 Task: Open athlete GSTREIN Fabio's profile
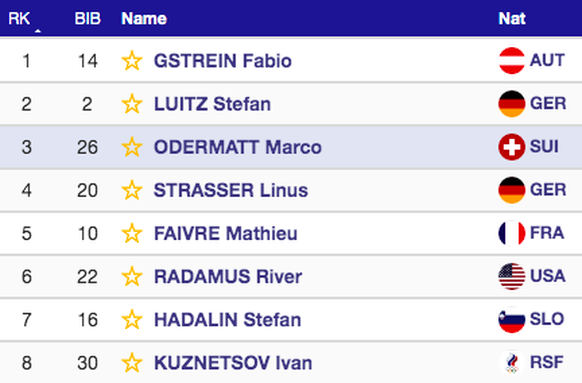click(223, 60)
